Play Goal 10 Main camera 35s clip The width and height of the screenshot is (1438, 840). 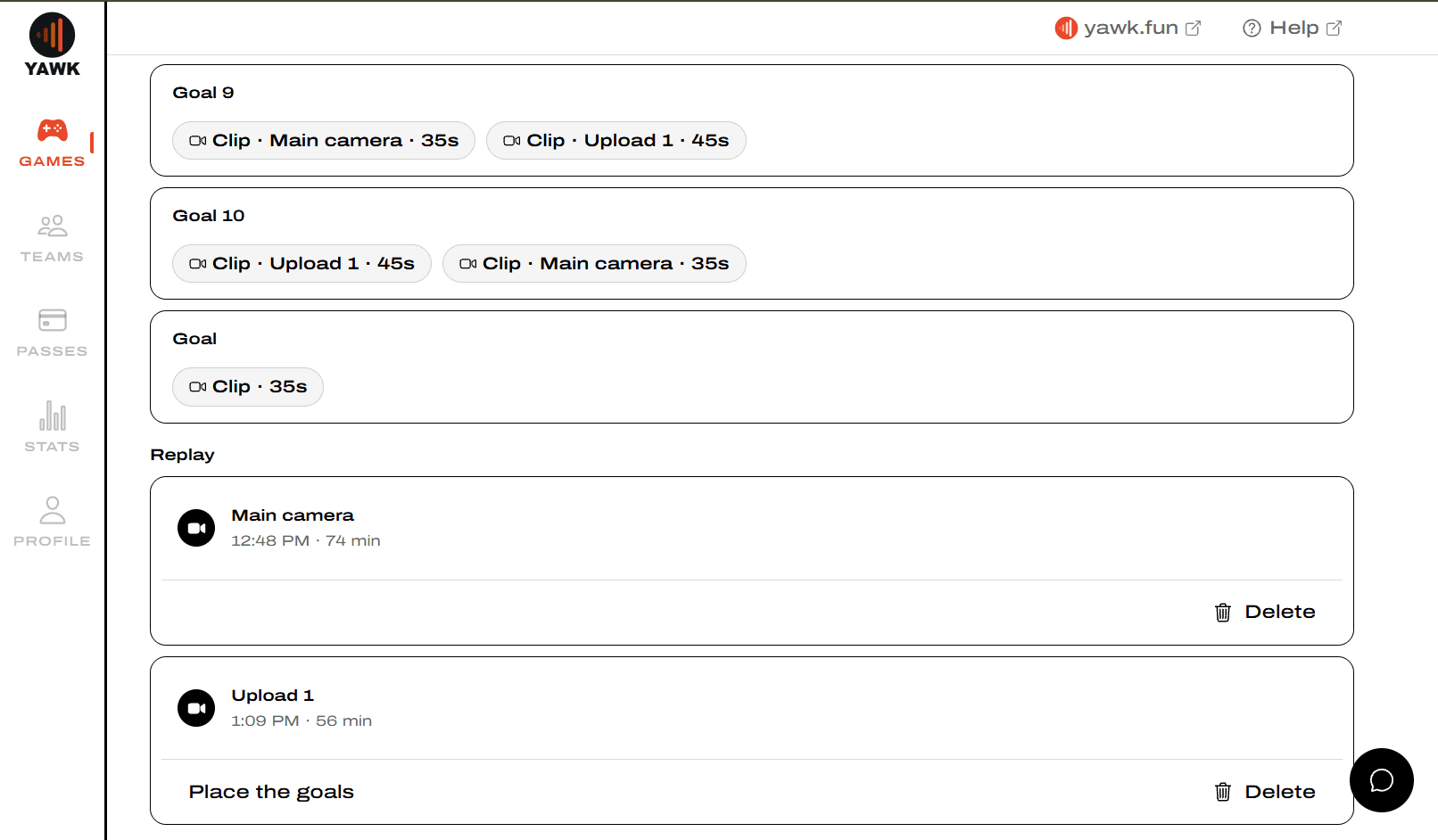pyautogui.click(x=594, y=264)
